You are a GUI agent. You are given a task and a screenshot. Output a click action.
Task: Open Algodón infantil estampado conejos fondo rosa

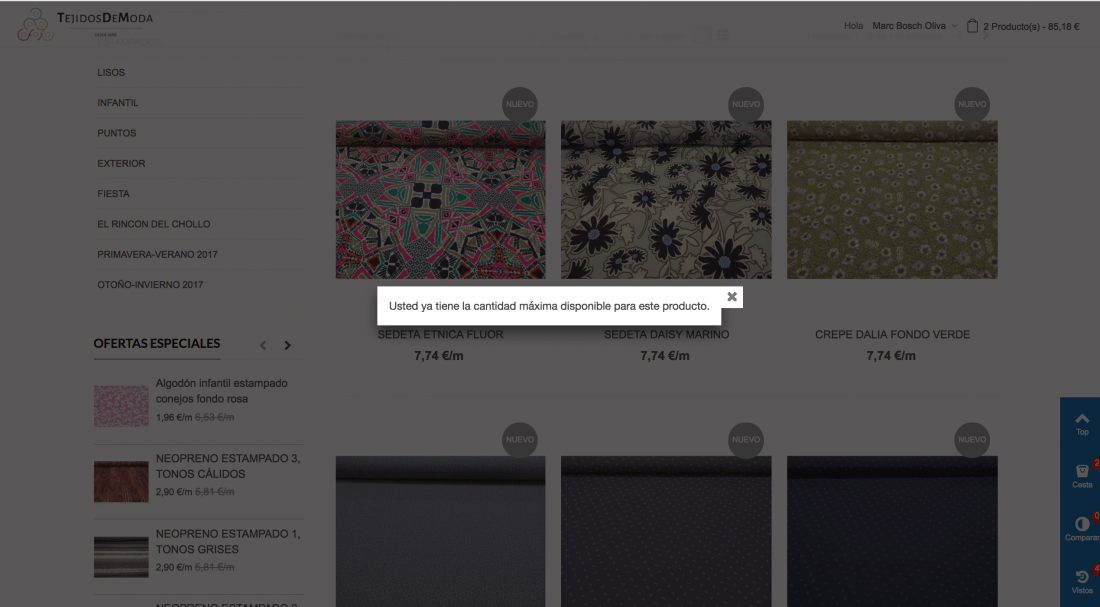[222, 391]
